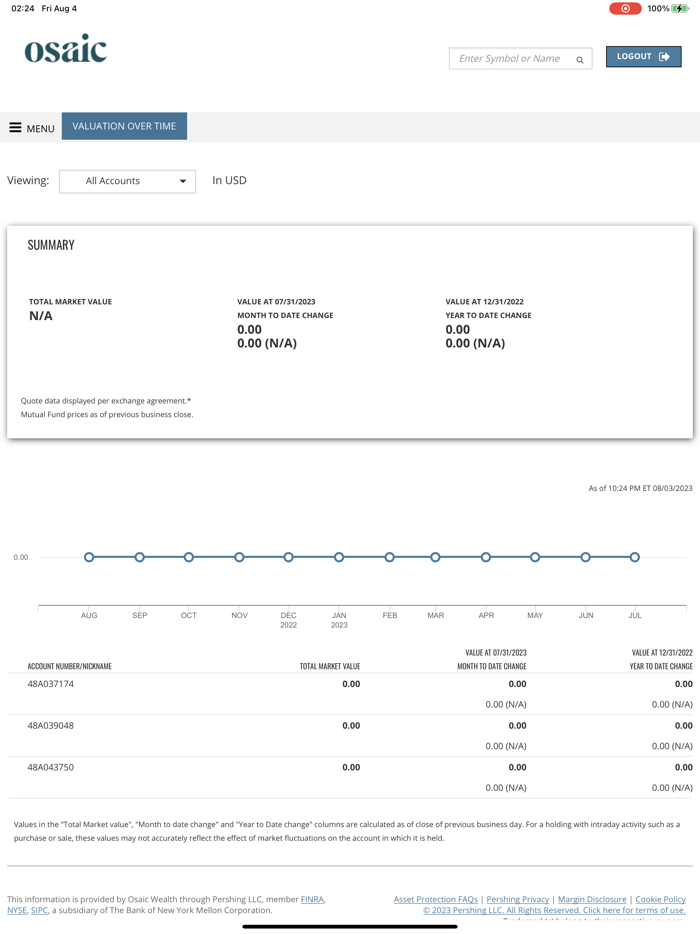This screenshot has width=700, height=934.
Task: Open the Pershing Privacy link
Action: pos(518,899)
